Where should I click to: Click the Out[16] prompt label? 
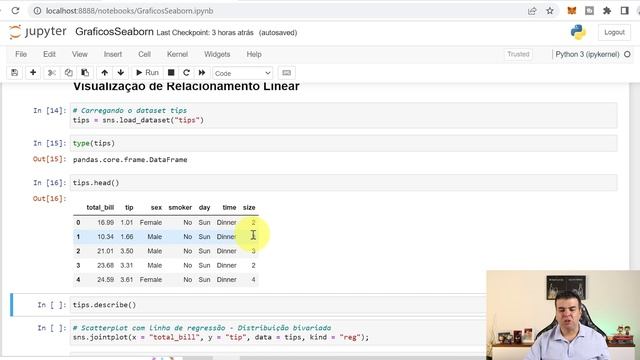pyautogui.click(x=49, y=198)
